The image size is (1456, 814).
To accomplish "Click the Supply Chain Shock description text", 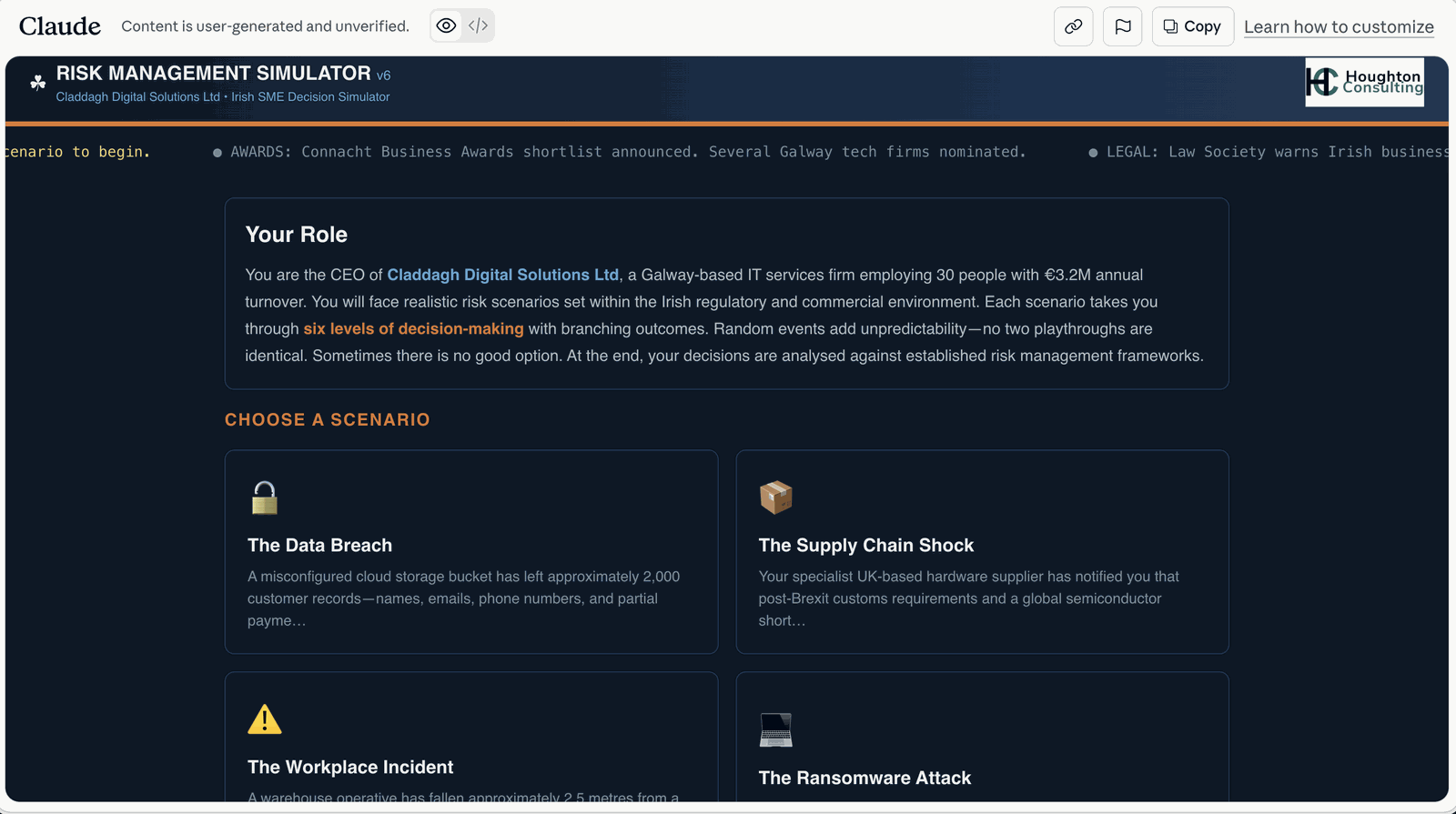I will point(969,598).
